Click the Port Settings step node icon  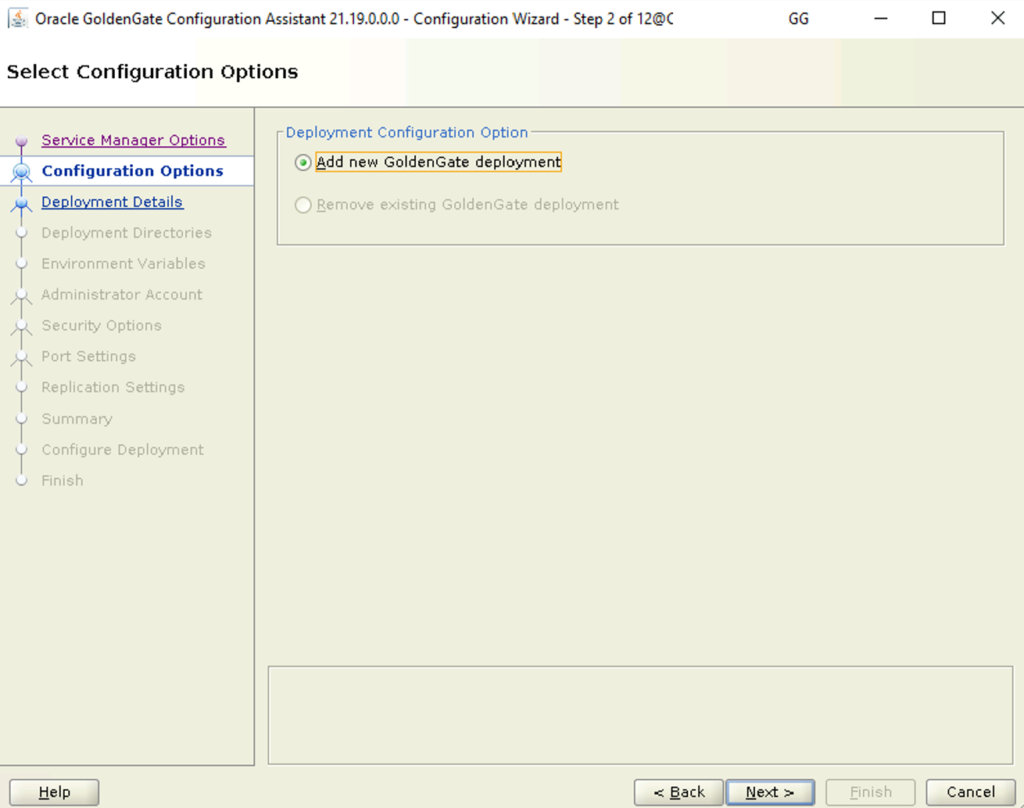tap(22, 357)
